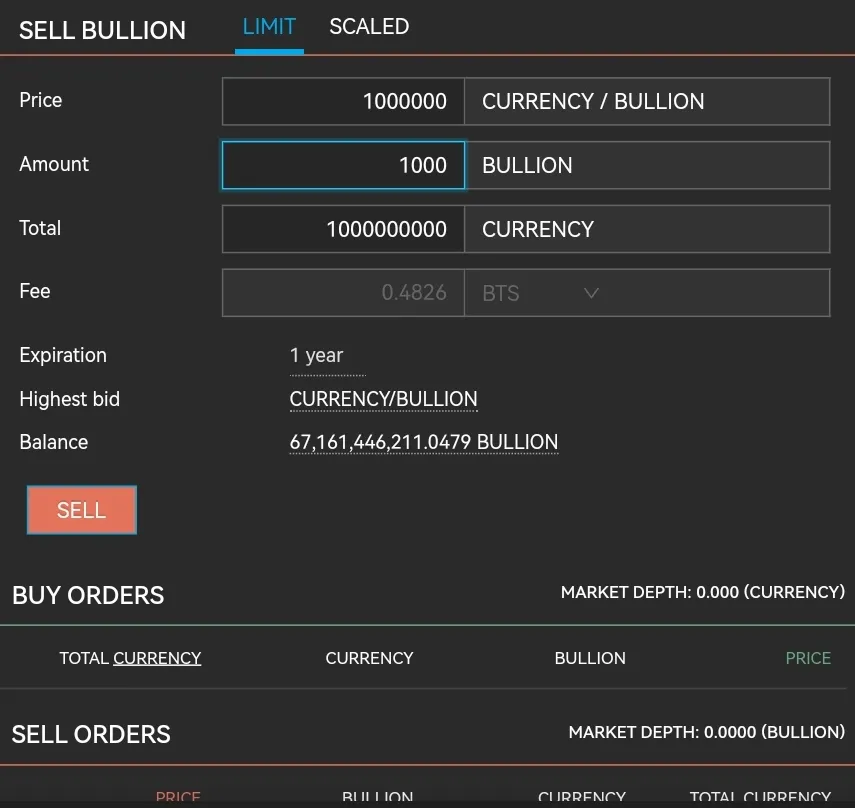This screenshot has height=808, width=855.
Task: Focus the Amount field showing 1000
Action: pos(343,165)
